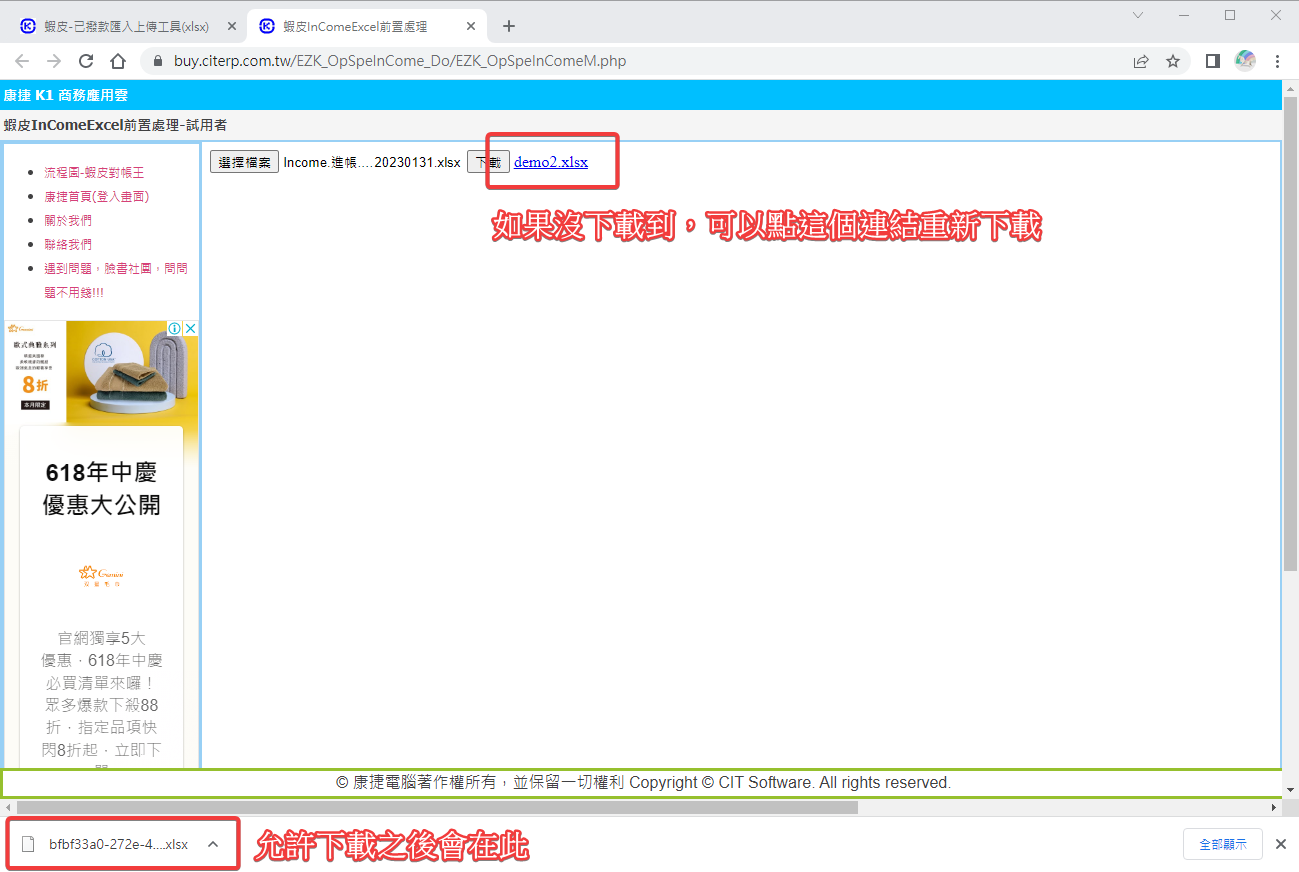The width and height of the screenshot is (1299, 872).
Task: Open the demo2.xlsx download link
Action: [x=551, y=162]
